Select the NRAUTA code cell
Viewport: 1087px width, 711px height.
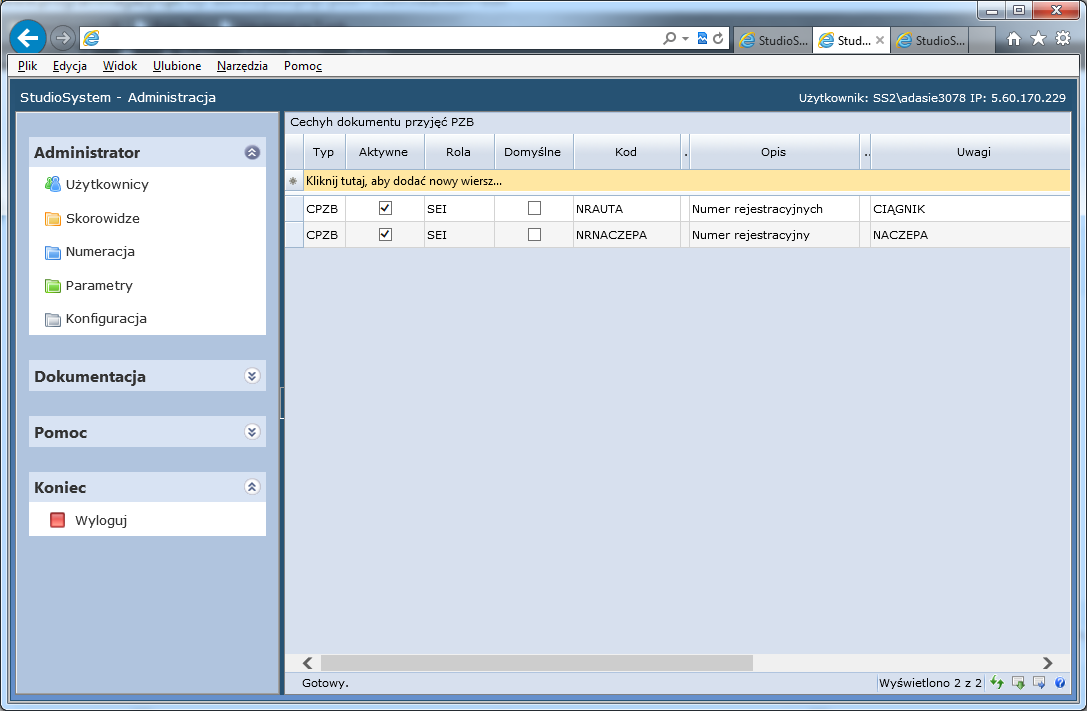pyautogui.click(x=627, y=209)
